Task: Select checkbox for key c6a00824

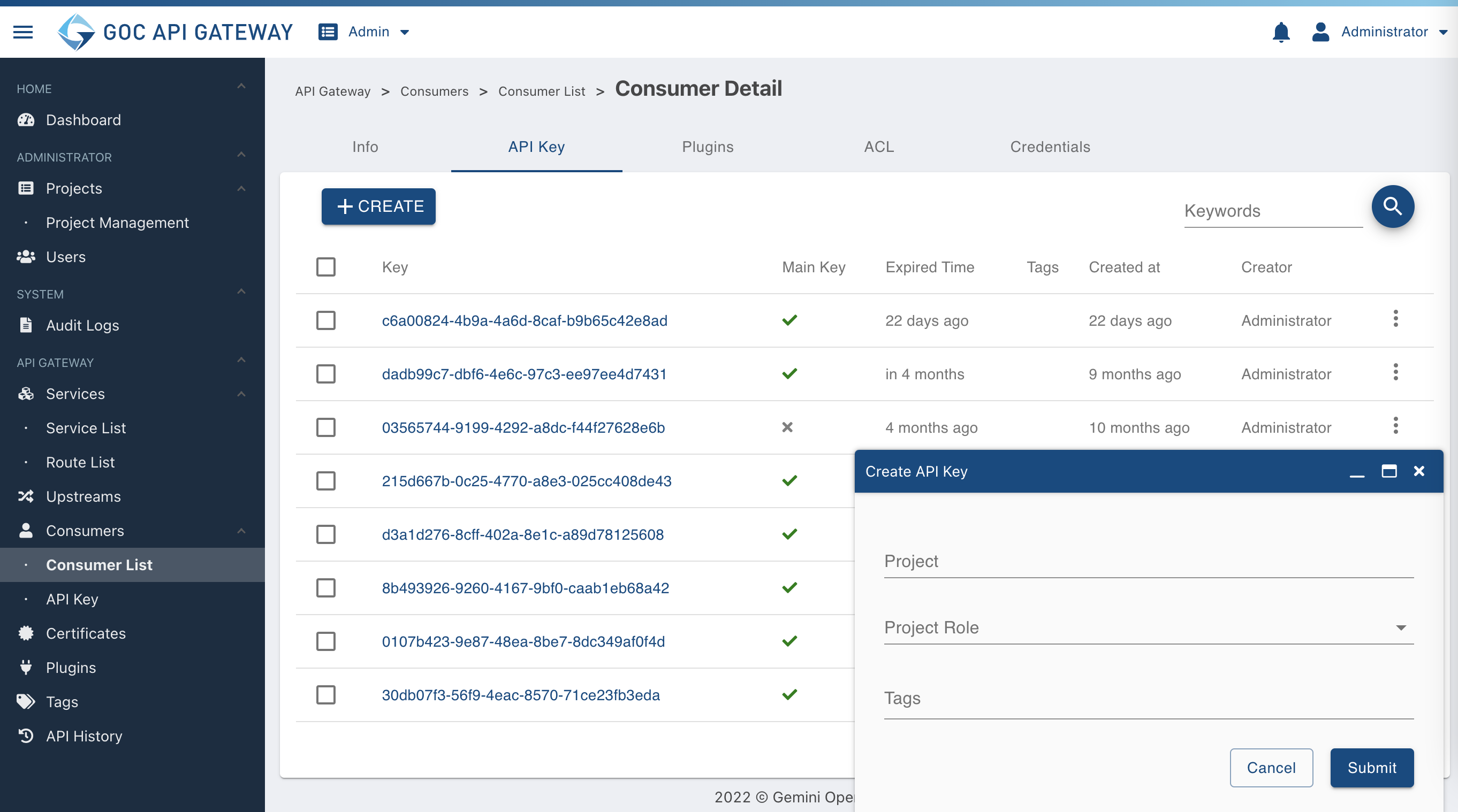Action: coord(325,320)
